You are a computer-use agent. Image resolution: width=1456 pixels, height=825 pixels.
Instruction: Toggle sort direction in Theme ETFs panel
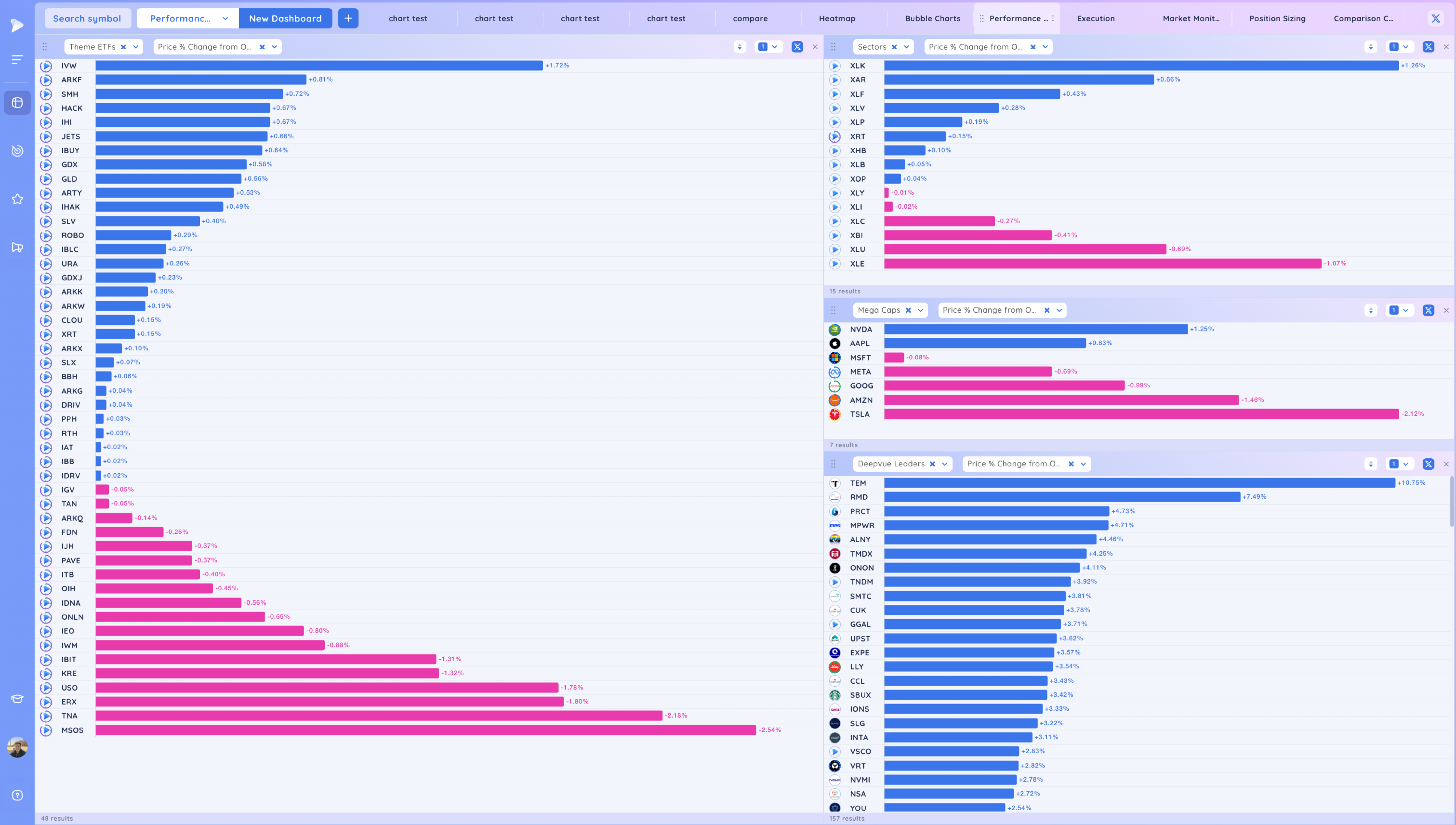[740, 47]
